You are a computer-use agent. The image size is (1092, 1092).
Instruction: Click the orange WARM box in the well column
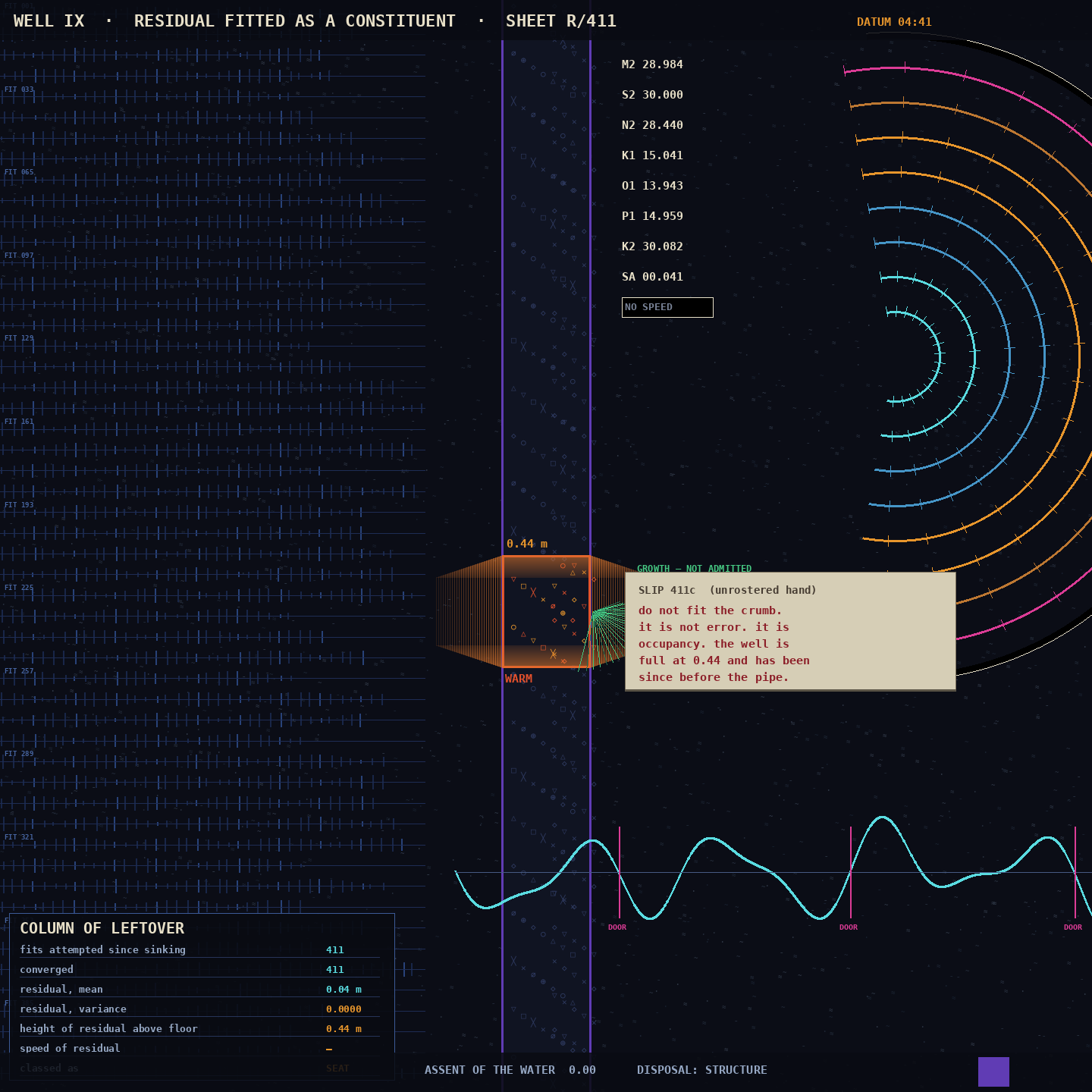pos(546,611)
